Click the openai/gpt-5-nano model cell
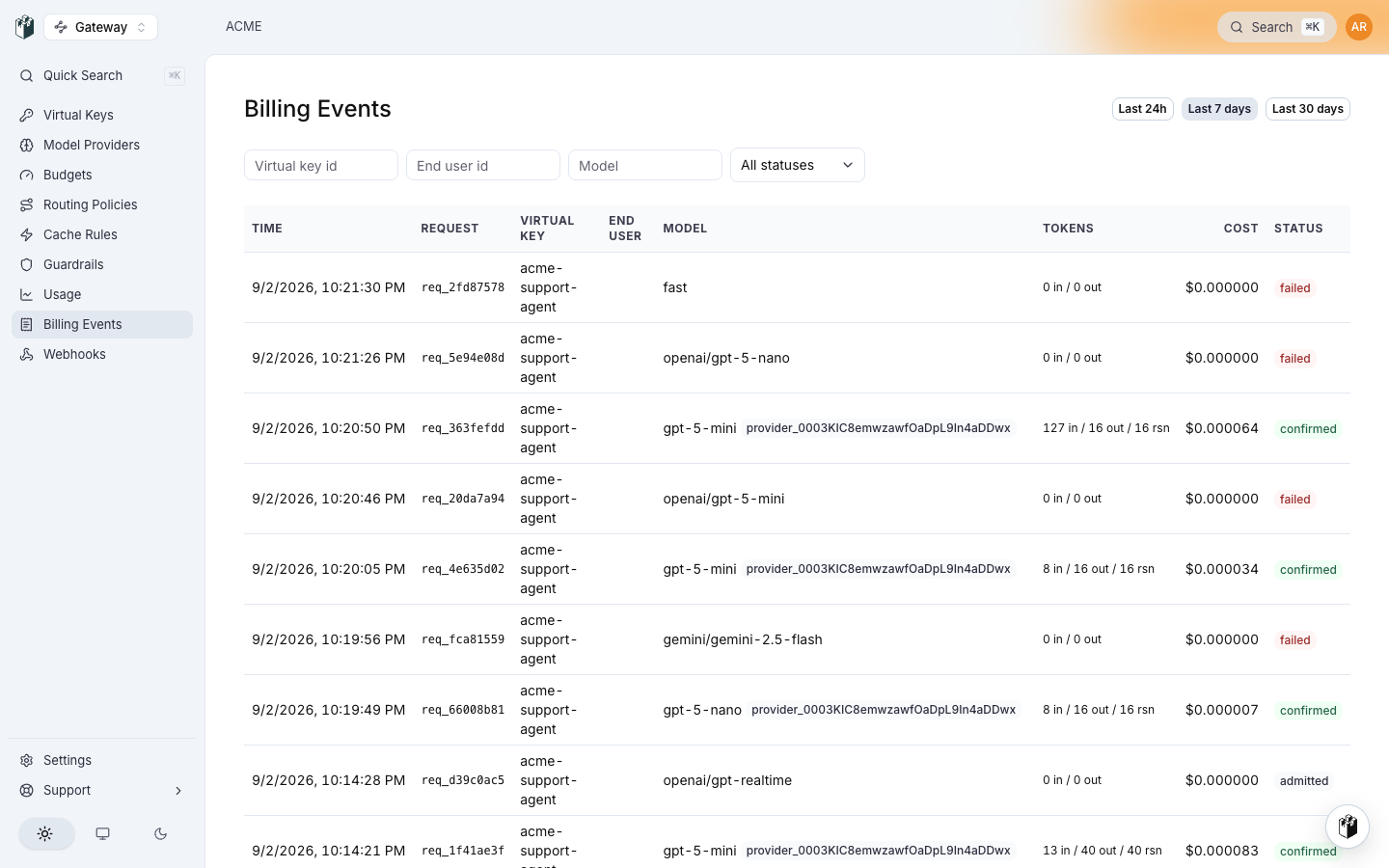The width and height of the screenshot is (1389, 868). pos(726,358)
